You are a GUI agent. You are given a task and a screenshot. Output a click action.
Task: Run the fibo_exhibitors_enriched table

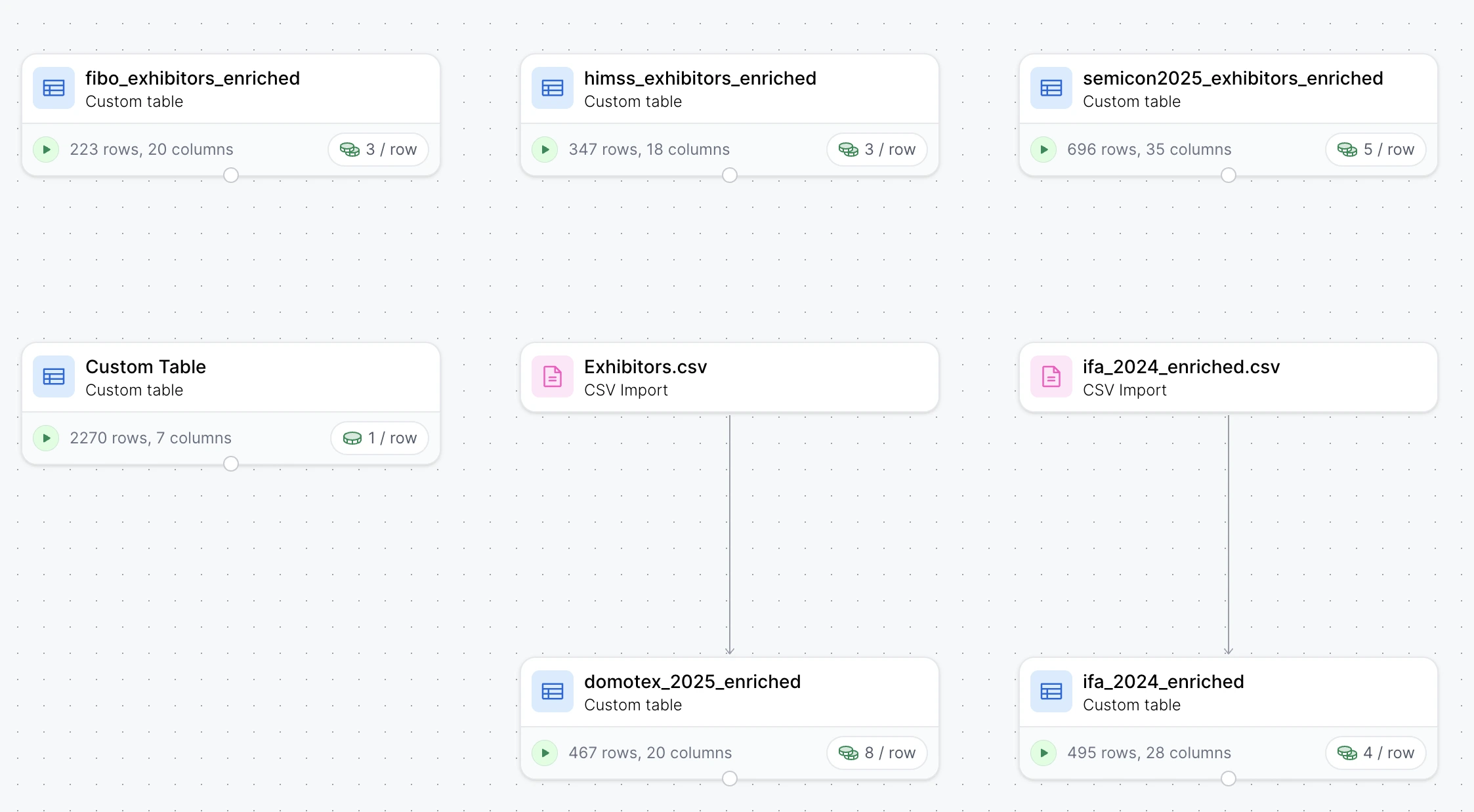coord(46,149)
